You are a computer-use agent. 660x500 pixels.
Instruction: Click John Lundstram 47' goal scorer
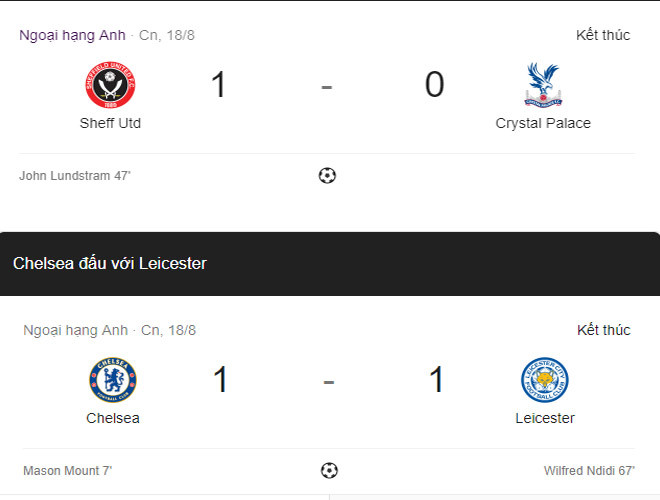click(75, 176)
